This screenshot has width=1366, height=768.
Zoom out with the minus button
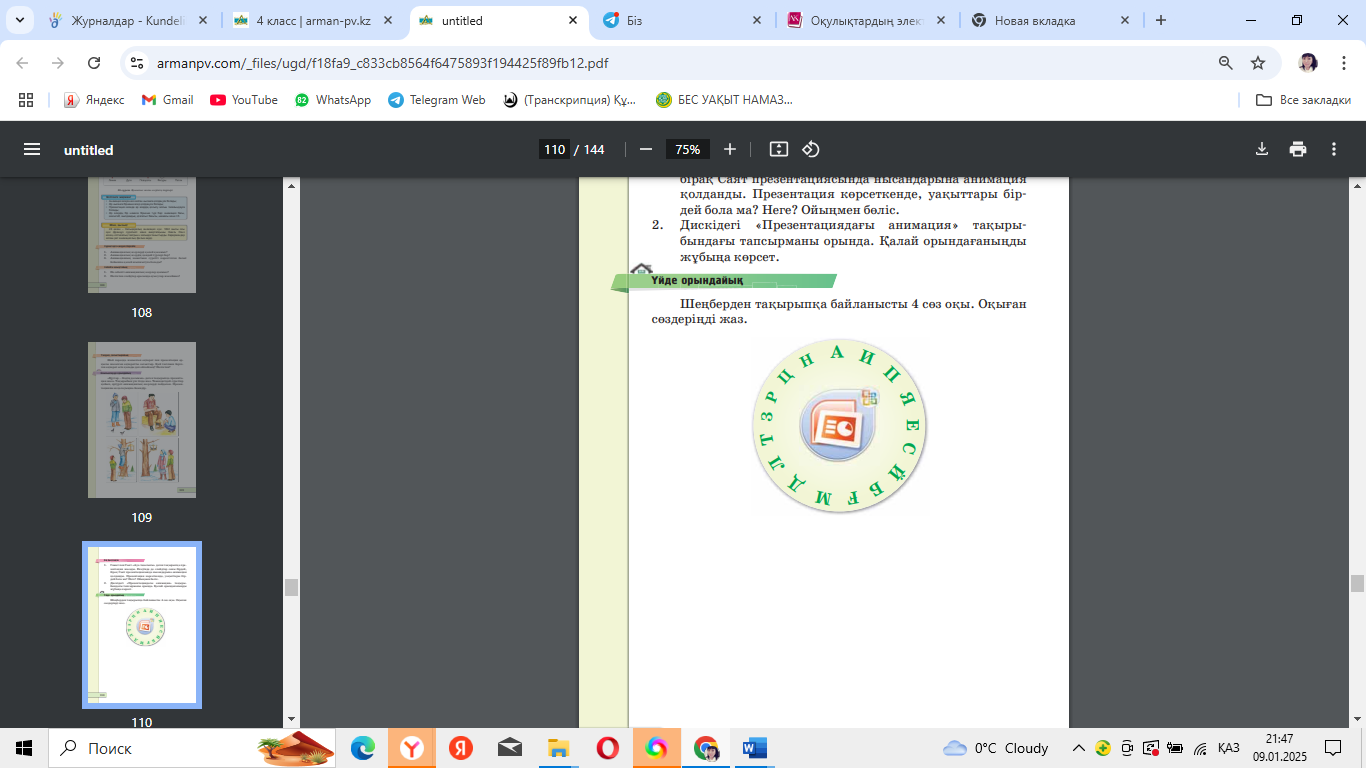pyautogui.click(x=646, y=149)
